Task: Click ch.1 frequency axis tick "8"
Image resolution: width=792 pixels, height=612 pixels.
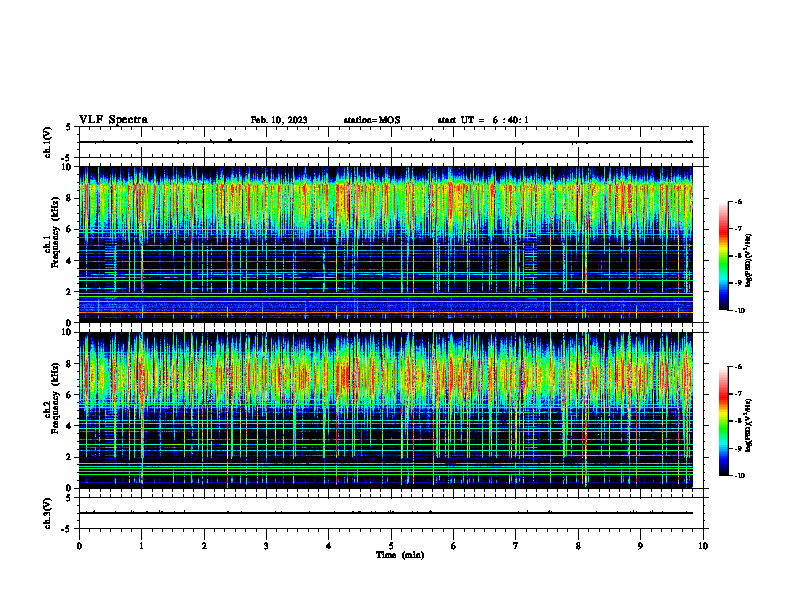Action: (x=70, y=198)
